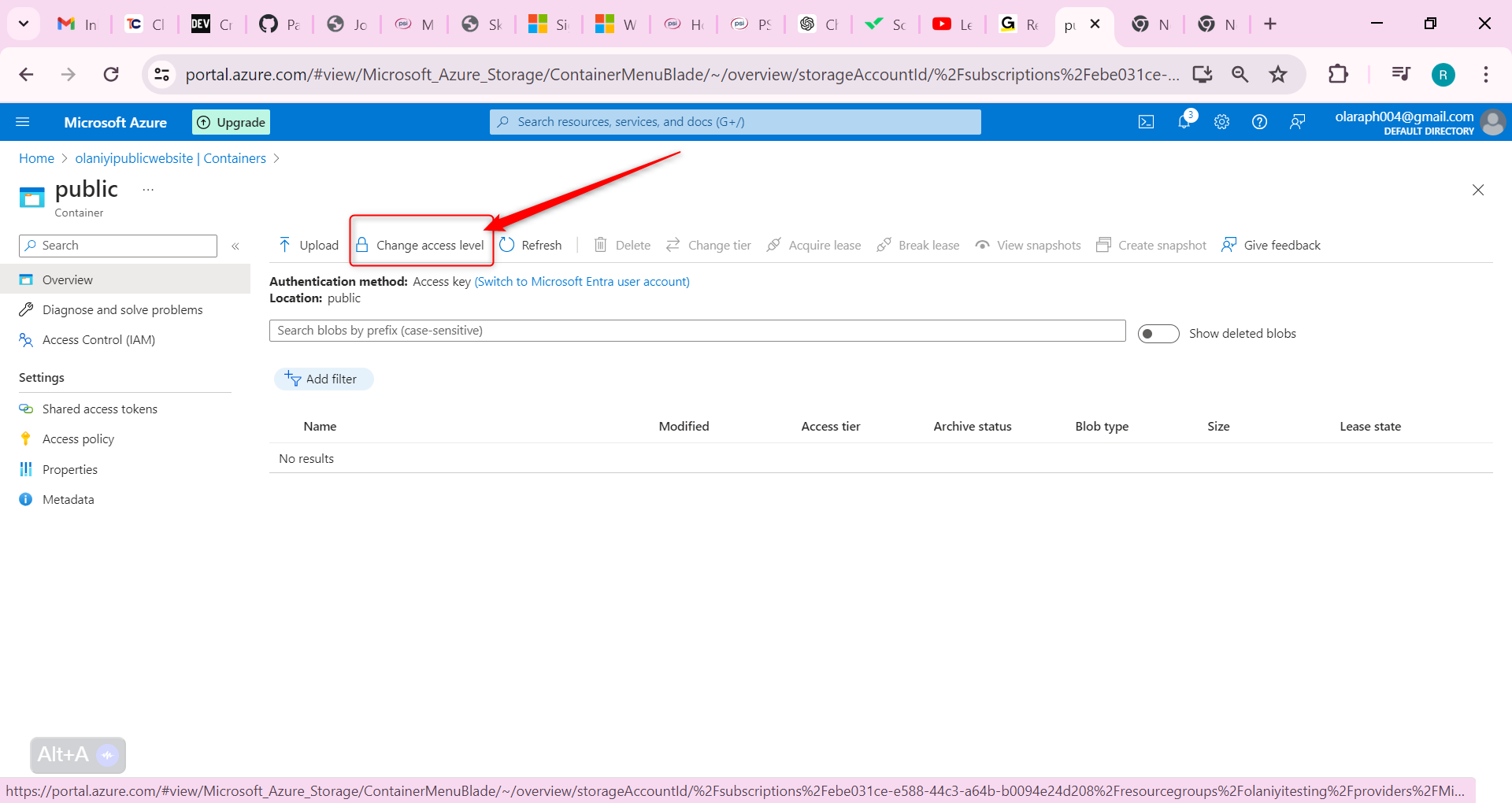This screenshot has height=803, width=1512.
Task: Click View snapshots in the toolbar
Action: coord(1028,245)
